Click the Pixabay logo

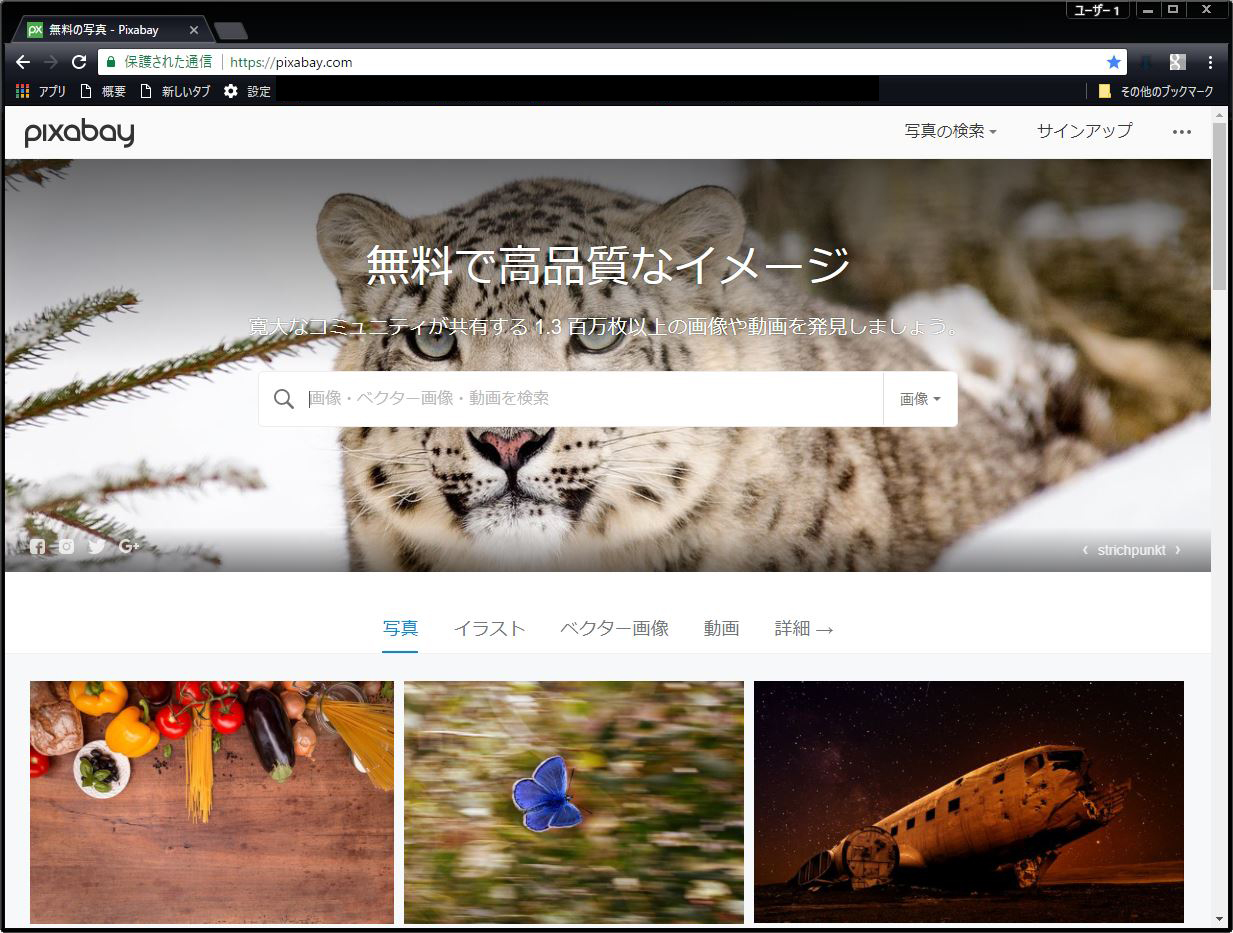pyautogui.click(x=79, y=133)
